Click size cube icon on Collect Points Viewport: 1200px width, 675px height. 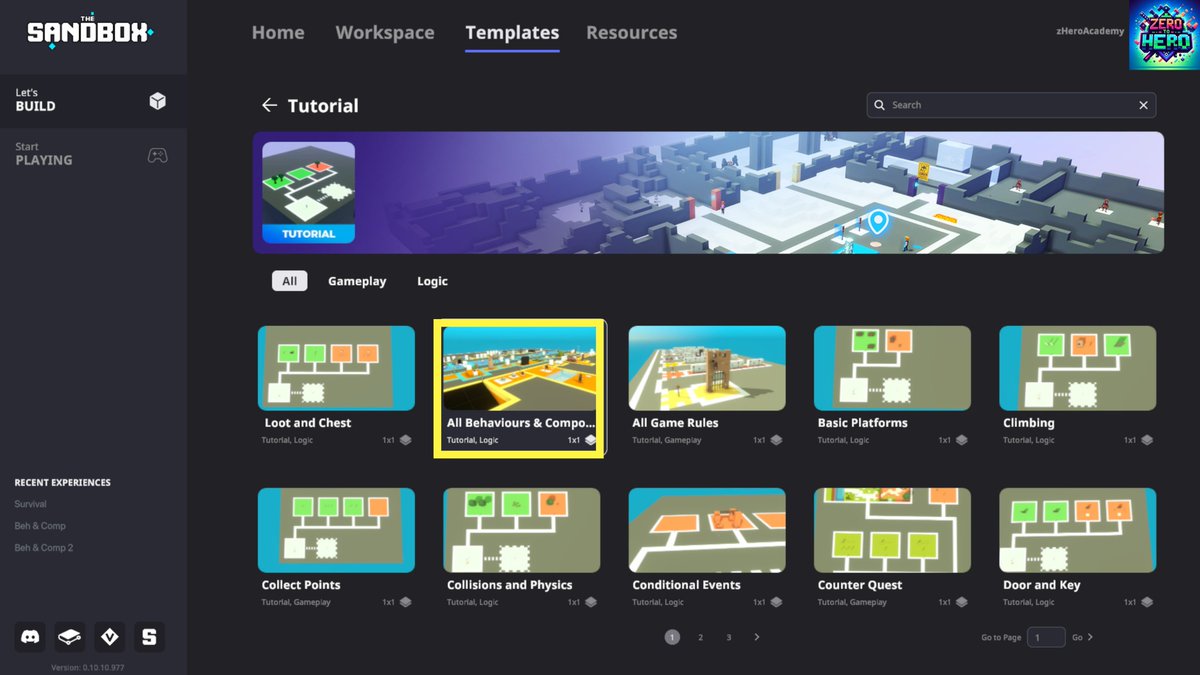405,602
